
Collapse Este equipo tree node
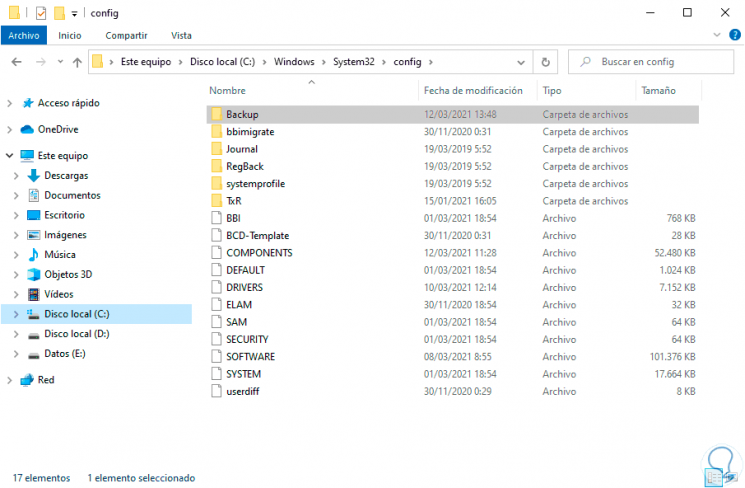[10, 155]
